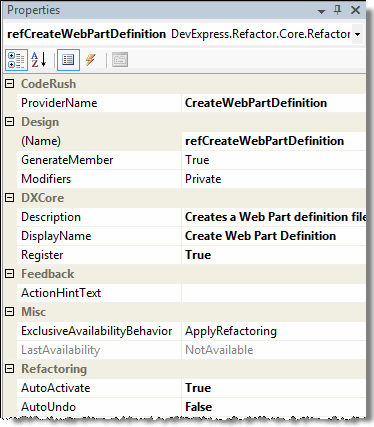Open window position dropdown arrow in title bar
This screenshot has width=374, height=427.
321,11
